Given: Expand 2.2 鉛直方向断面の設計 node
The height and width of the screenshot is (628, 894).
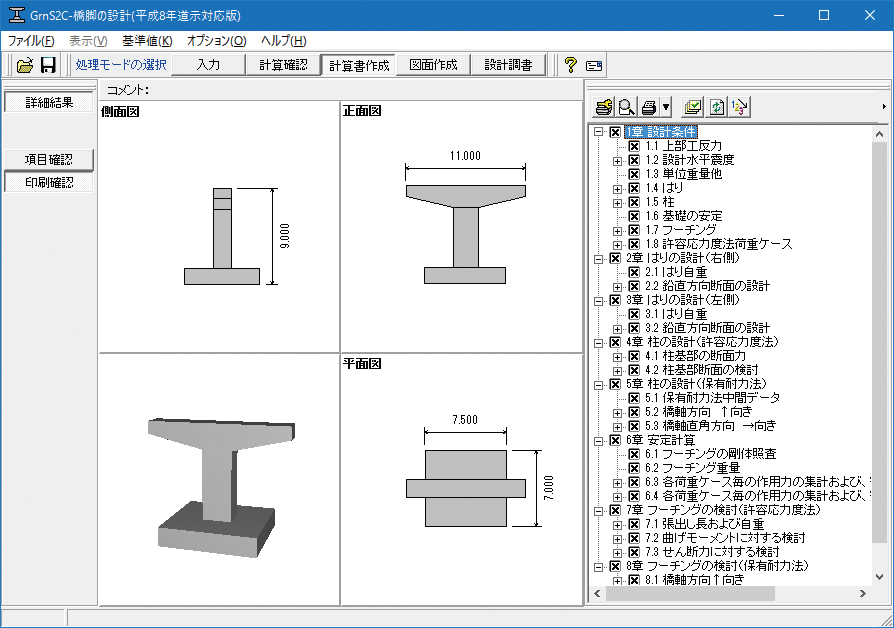Looking at the screenshot, I should click(x=617, y=287).
